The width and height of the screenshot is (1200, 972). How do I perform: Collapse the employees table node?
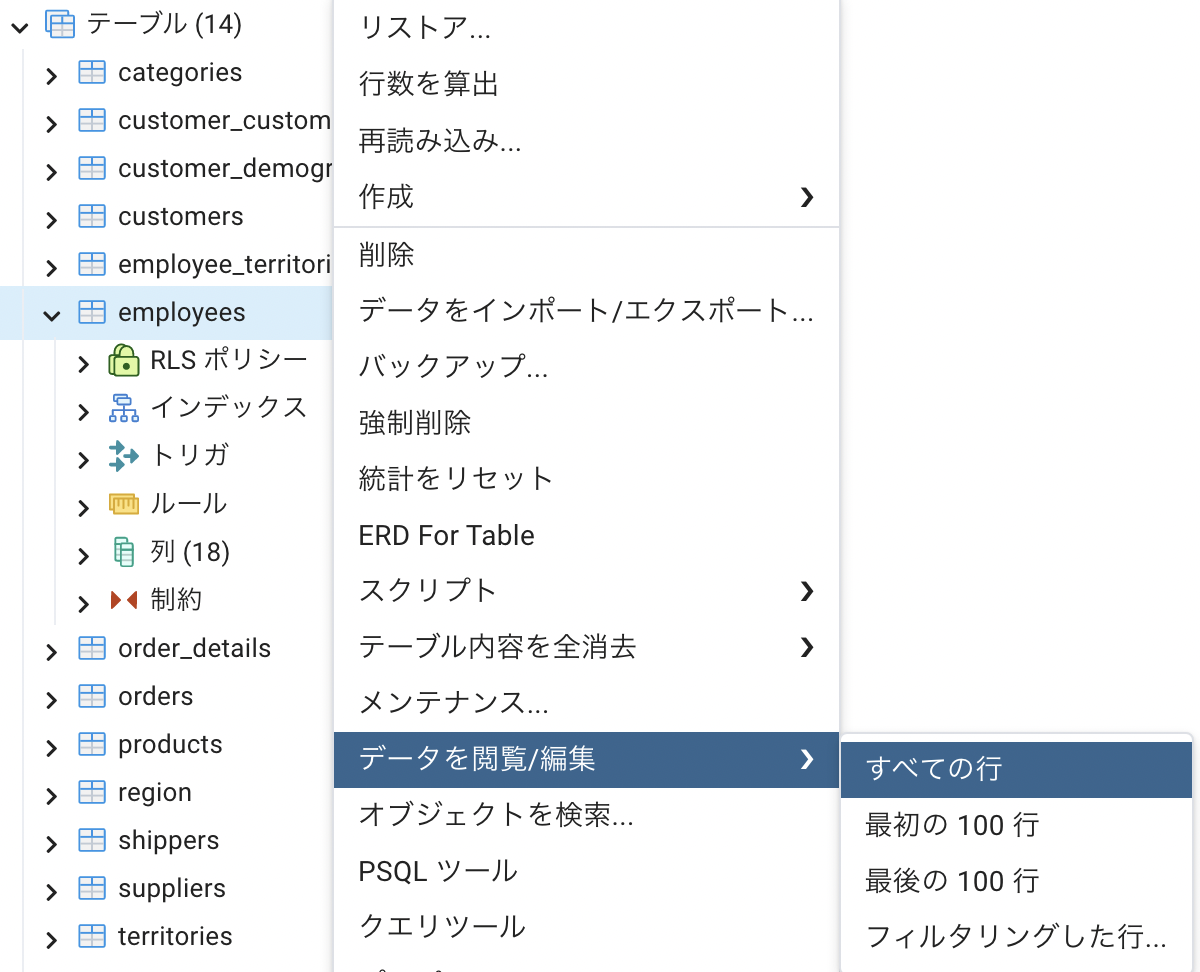click(52, 314)
